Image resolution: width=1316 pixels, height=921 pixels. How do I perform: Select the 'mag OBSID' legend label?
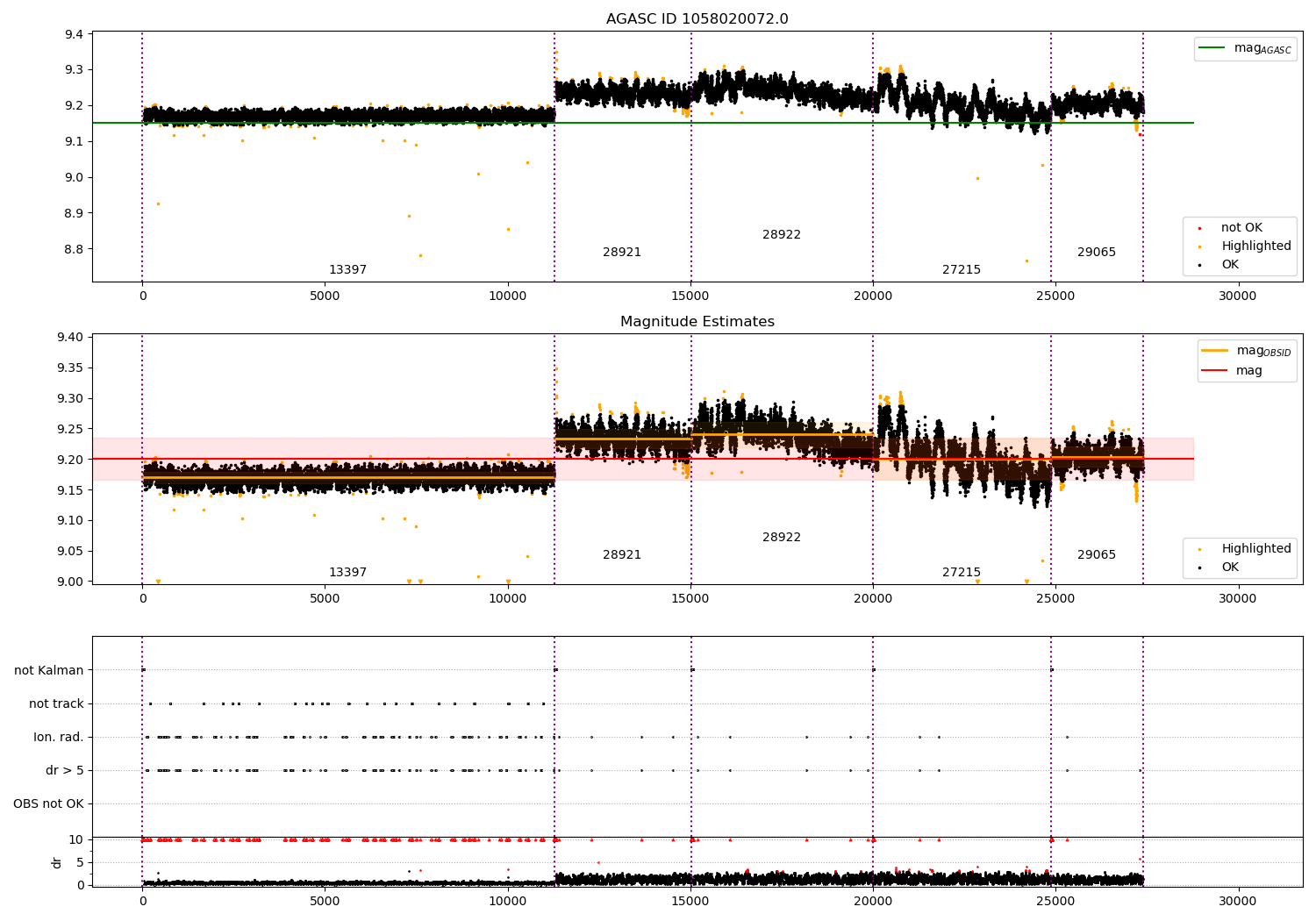(1264, 351)
